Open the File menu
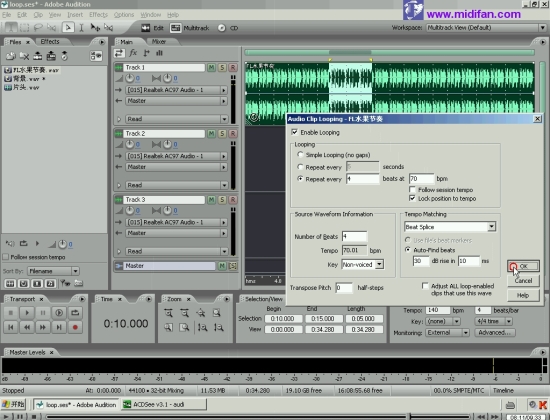The width and height of the screenshot is (550, 420). [x=6, y=15]
